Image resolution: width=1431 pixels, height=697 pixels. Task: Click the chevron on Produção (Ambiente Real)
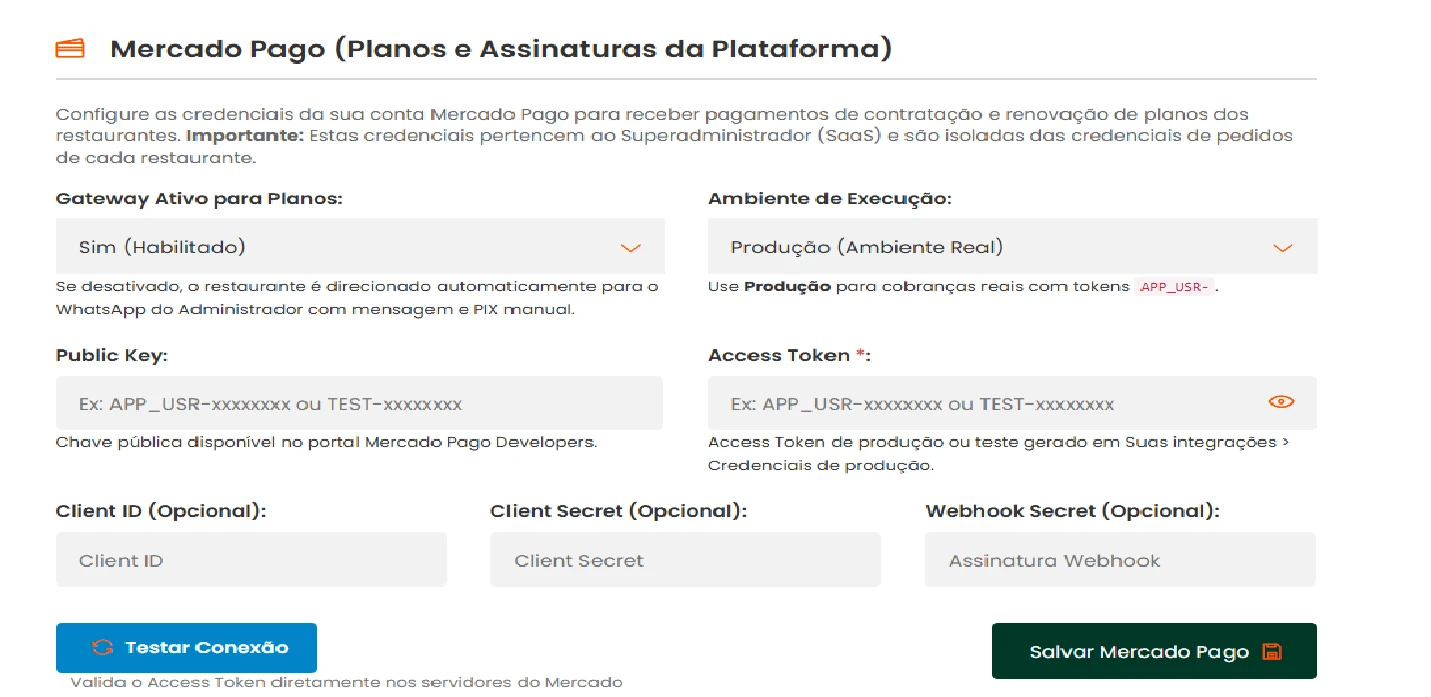point(1282,248)
